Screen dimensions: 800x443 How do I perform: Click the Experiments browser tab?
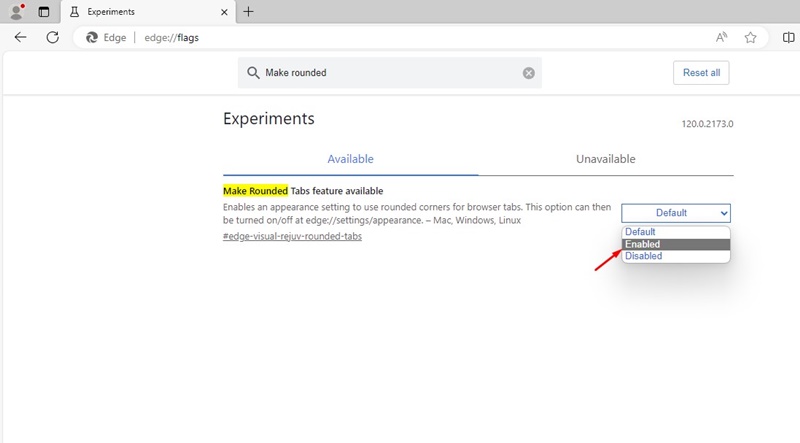(x=148, y=12)
